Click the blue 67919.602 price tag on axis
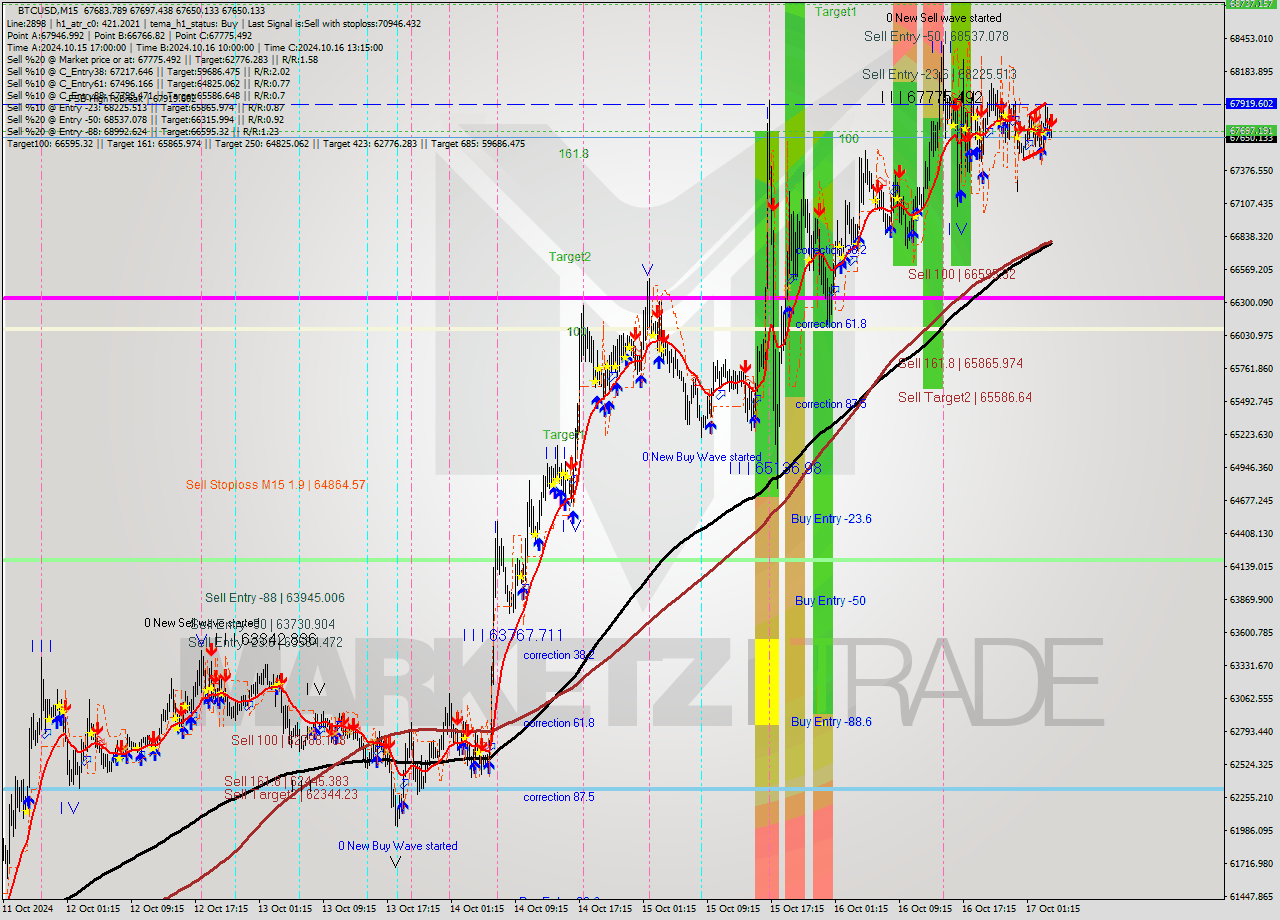Viewport: 1280px width, 920px height. 1252,103
